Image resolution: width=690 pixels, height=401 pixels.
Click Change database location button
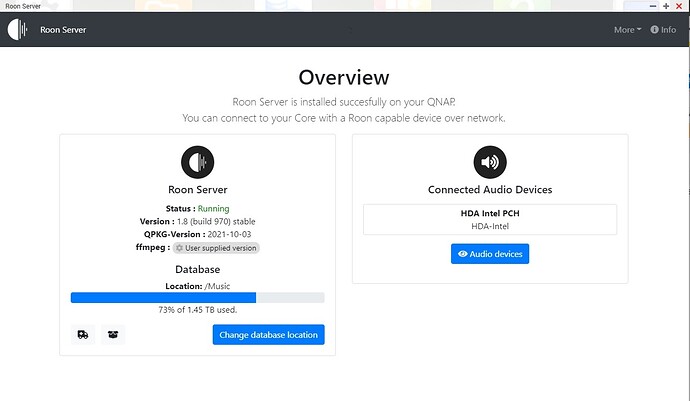[x=268, y=335]
